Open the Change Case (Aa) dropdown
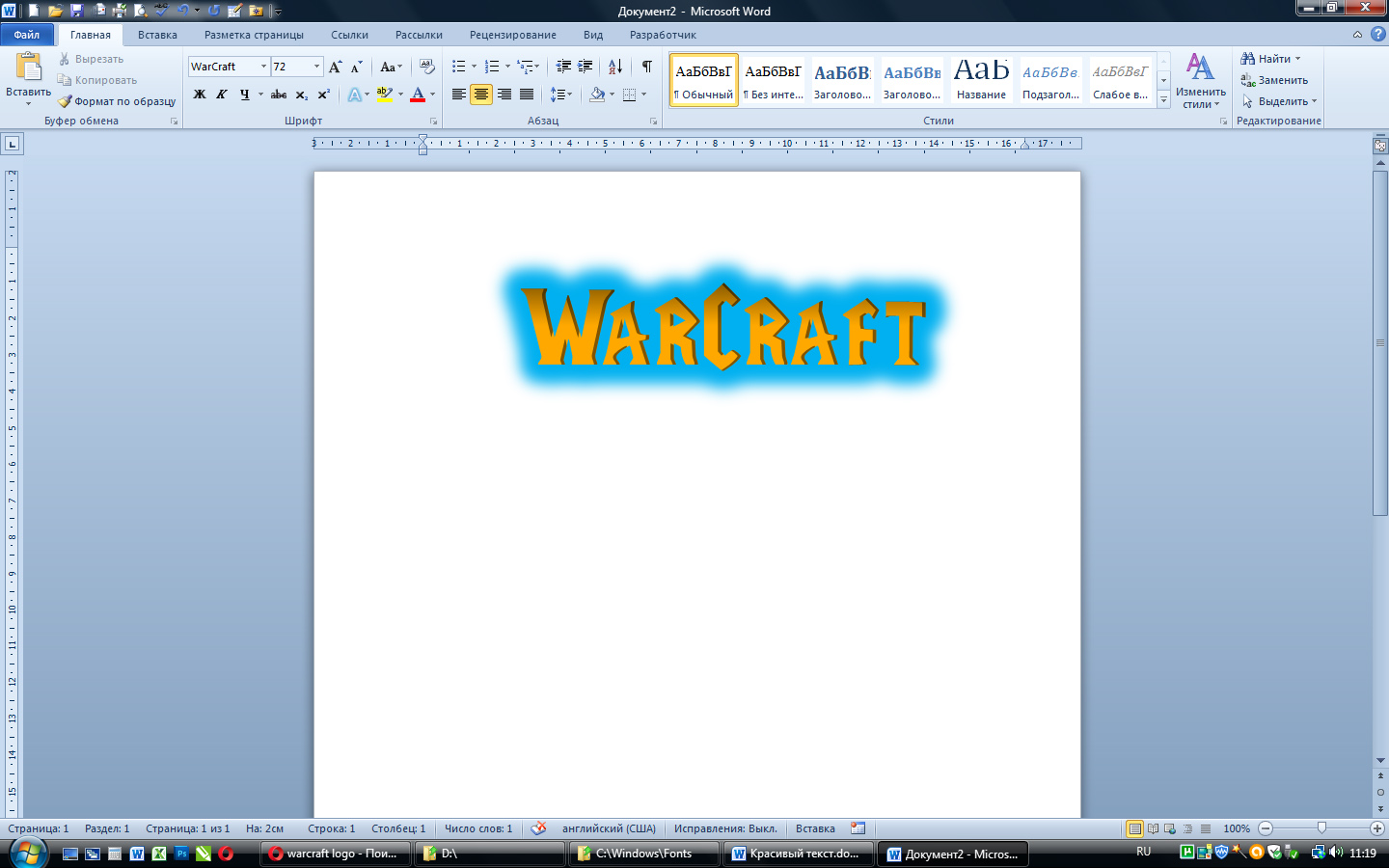Image resolution: width=1389 pixels, height=868 pixels. (x=391, y=67)
